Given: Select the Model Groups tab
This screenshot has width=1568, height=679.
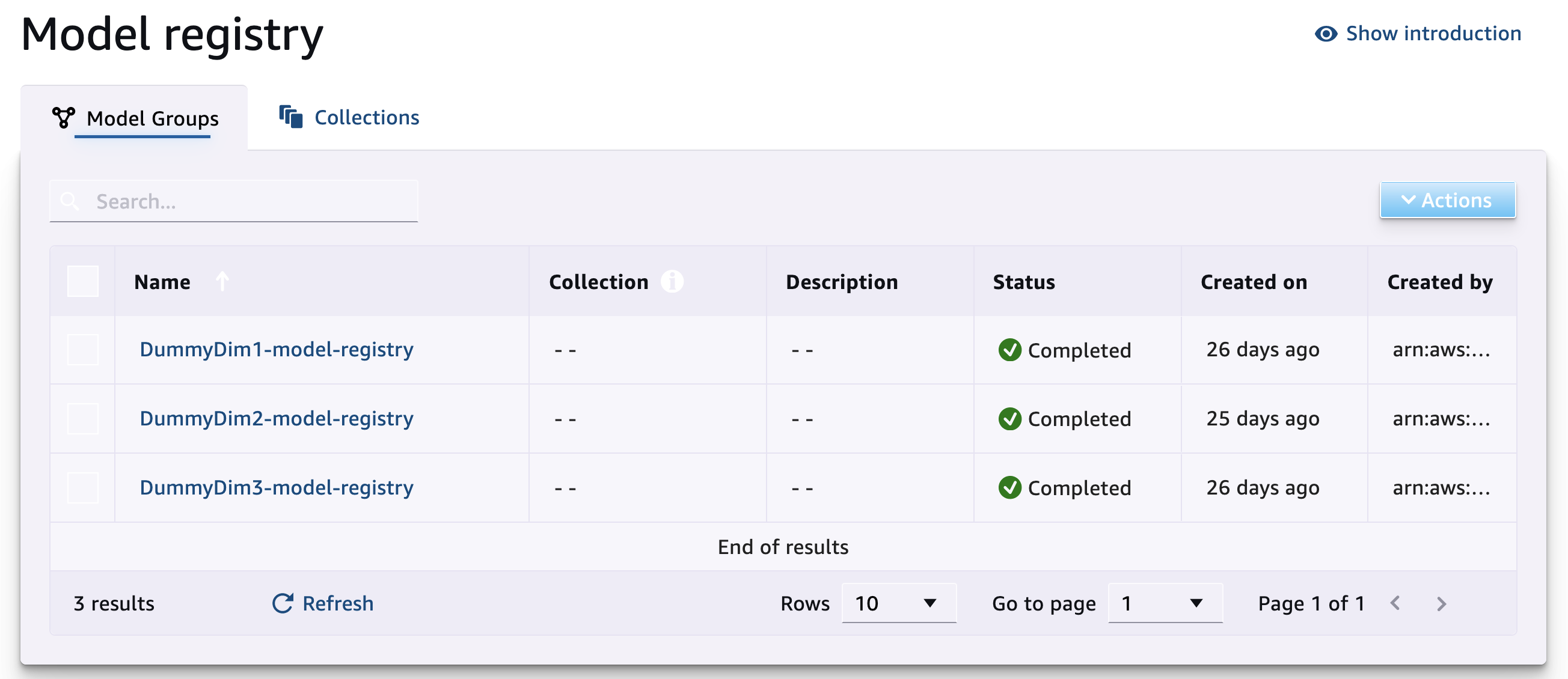Looking at the screenshot, I should click(x=152, y=118).
